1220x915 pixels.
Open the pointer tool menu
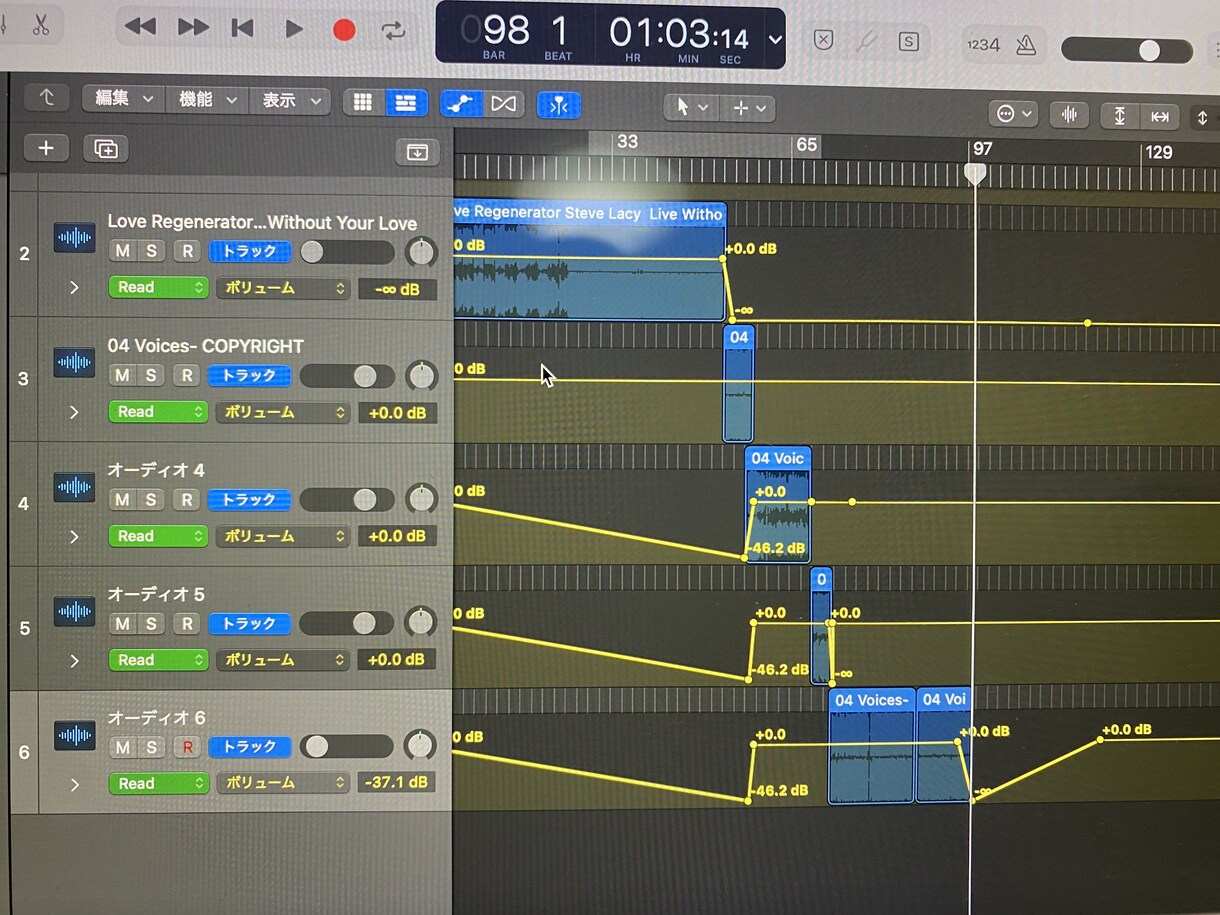click(x=691, y=107)
